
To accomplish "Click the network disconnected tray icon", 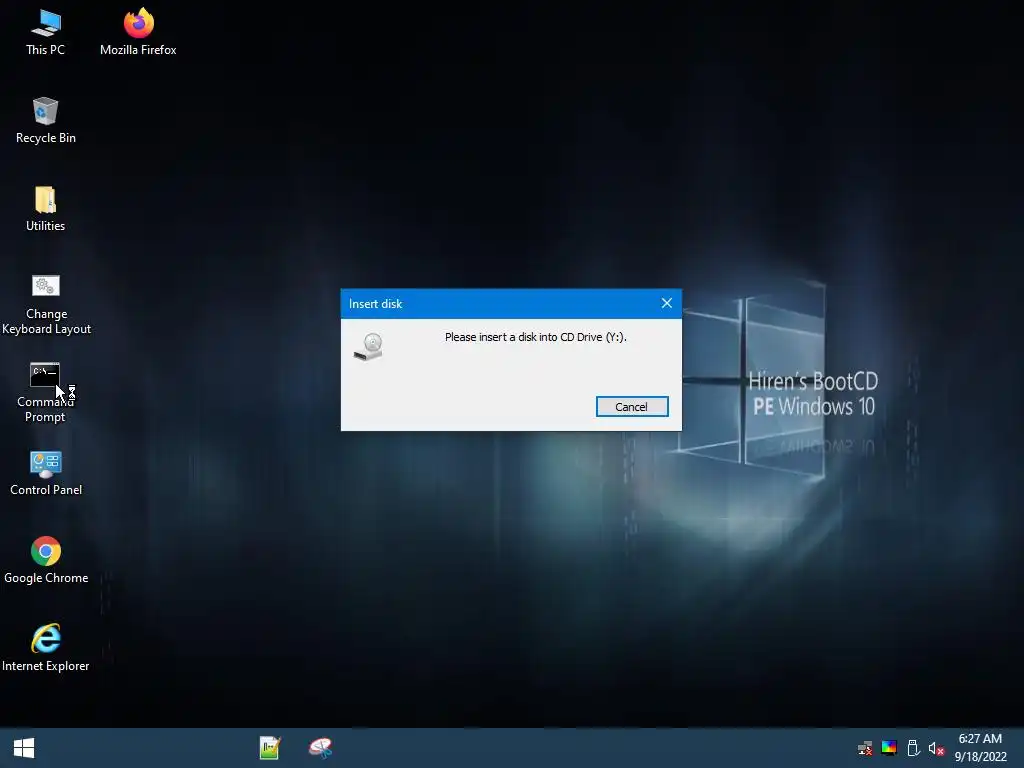I will pos(865,748).
